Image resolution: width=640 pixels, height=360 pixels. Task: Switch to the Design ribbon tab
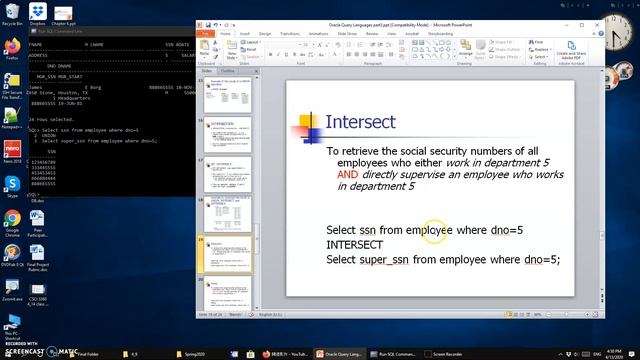(x=265, y=34)
